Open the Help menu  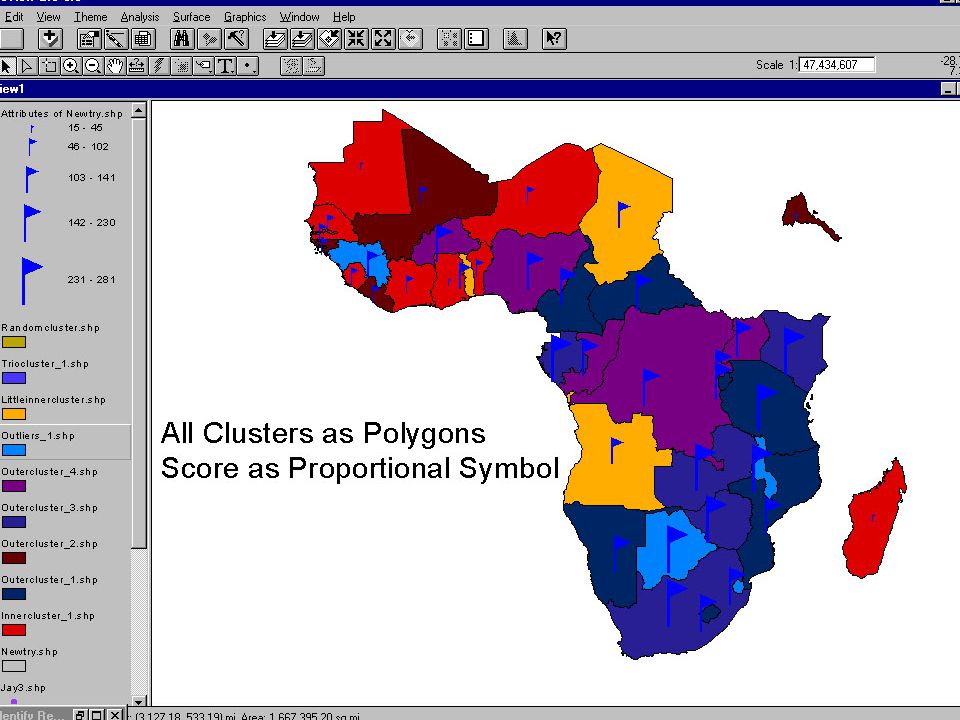point(343,17)
